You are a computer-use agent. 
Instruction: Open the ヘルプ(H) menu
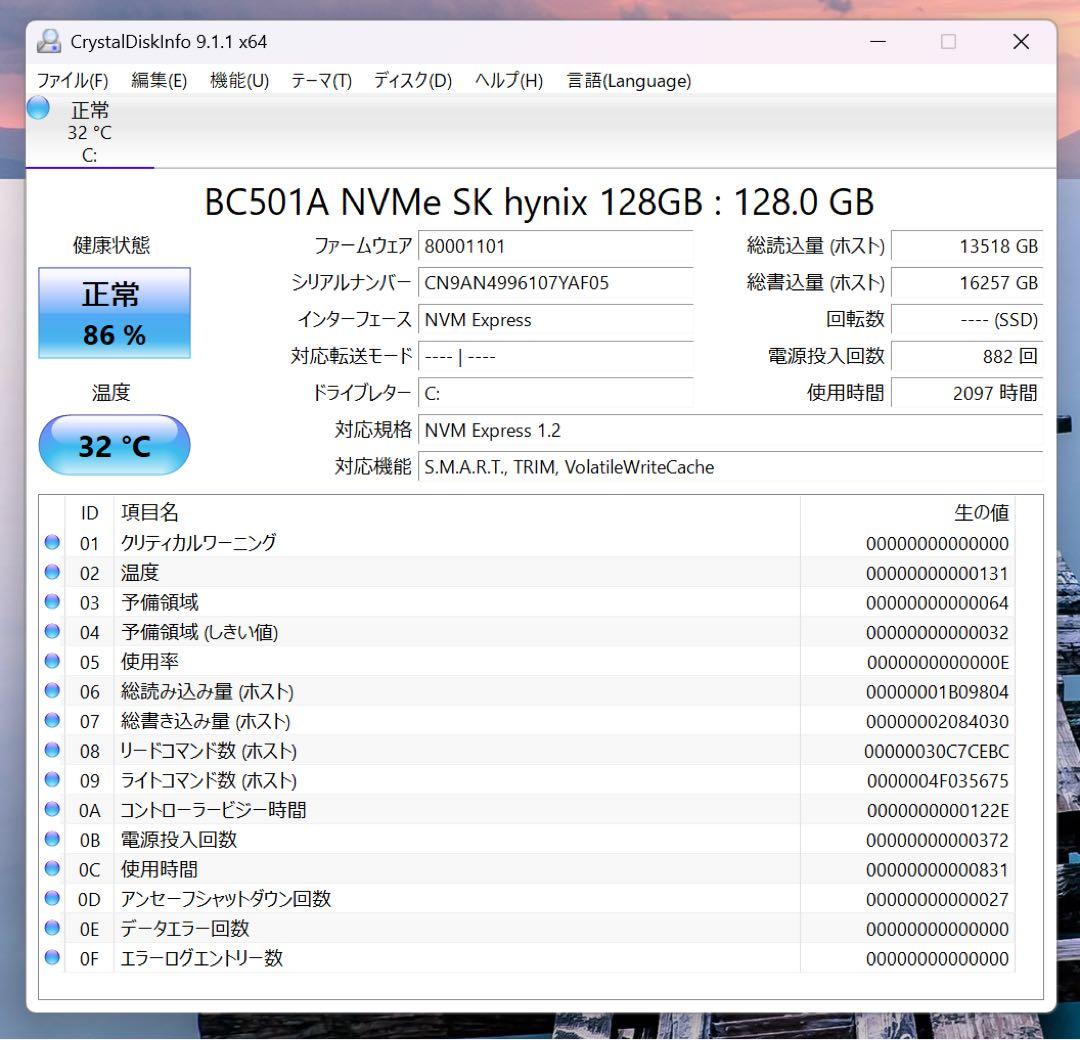(508, 81)
